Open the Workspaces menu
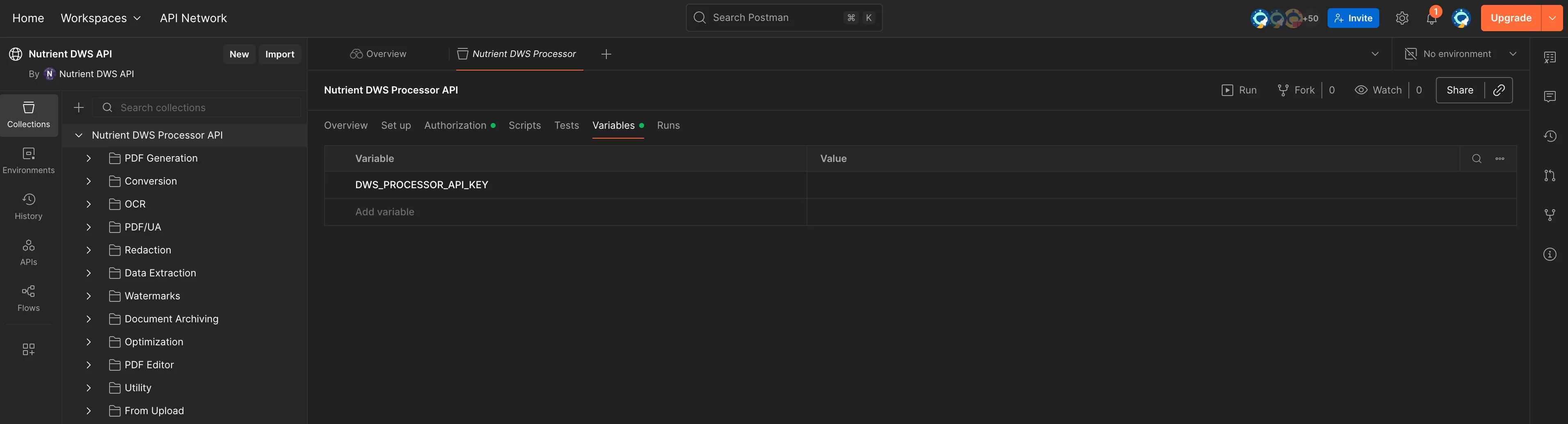 101,18
